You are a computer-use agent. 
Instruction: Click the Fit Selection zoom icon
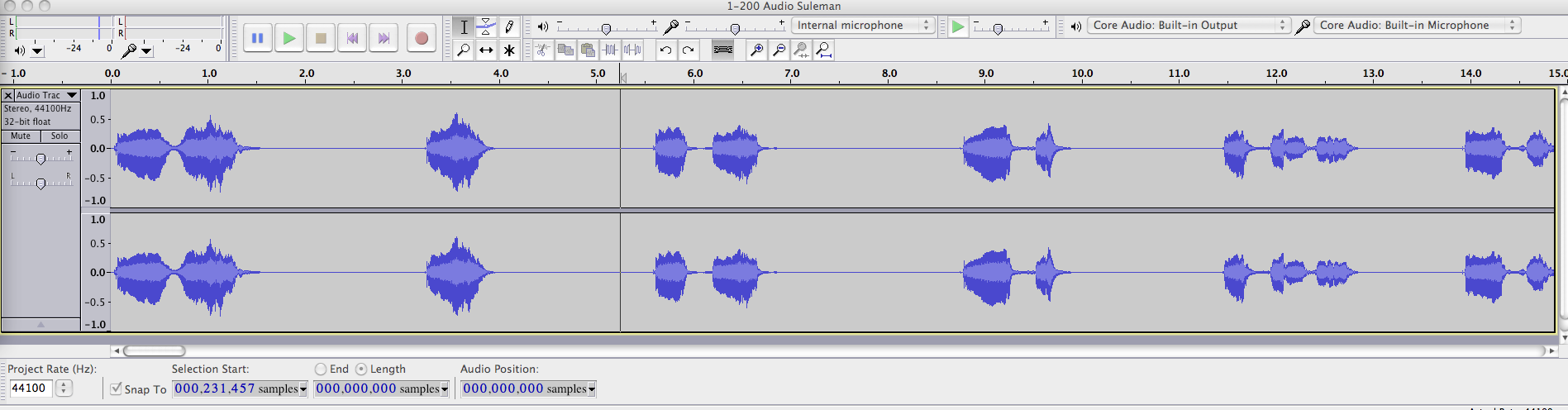801,50
